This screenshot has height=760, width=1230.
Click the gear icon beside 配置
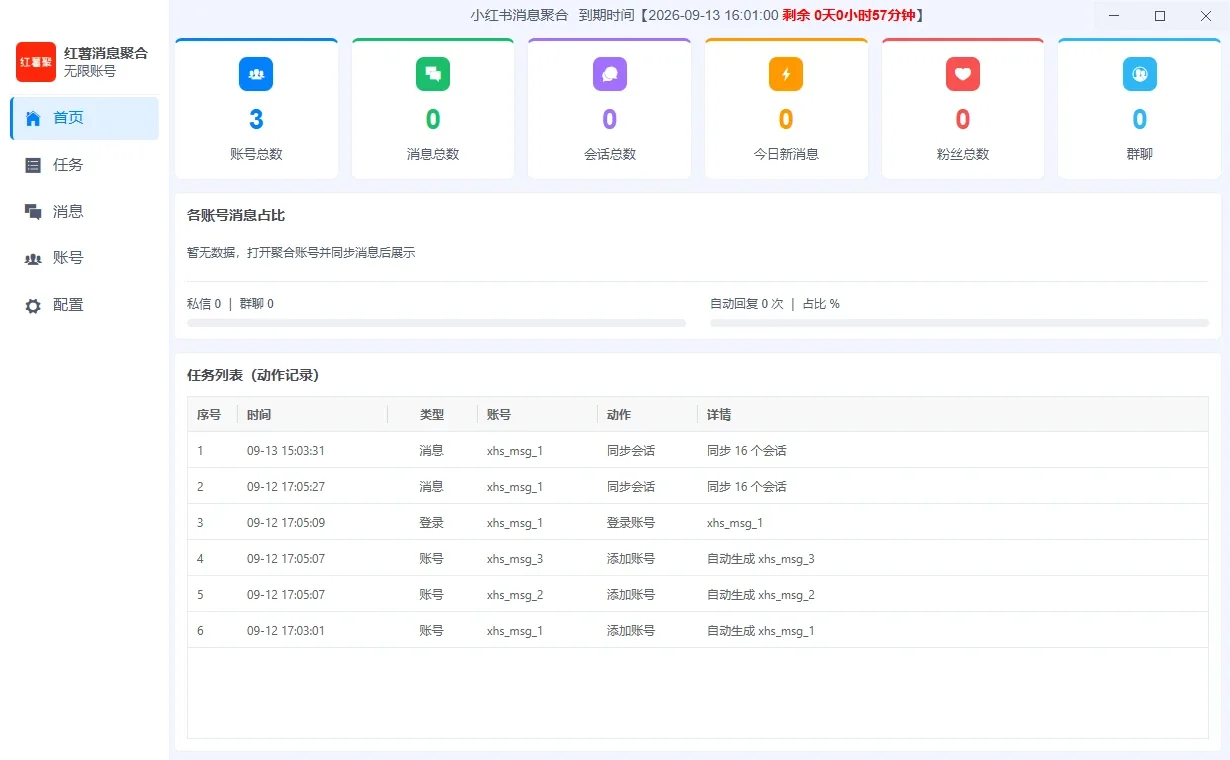[x=33, y=305]
